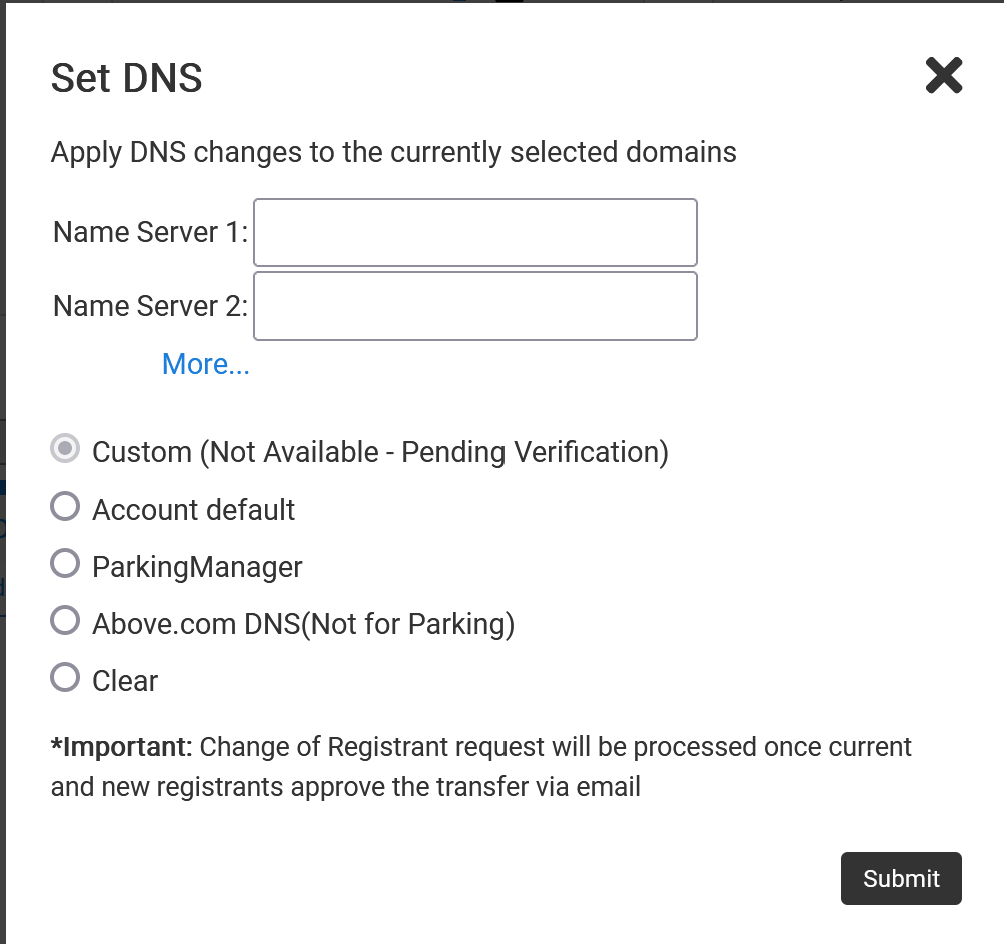Click the "Name Server 1:" label
1004x944 pixels.
[150, 232]
